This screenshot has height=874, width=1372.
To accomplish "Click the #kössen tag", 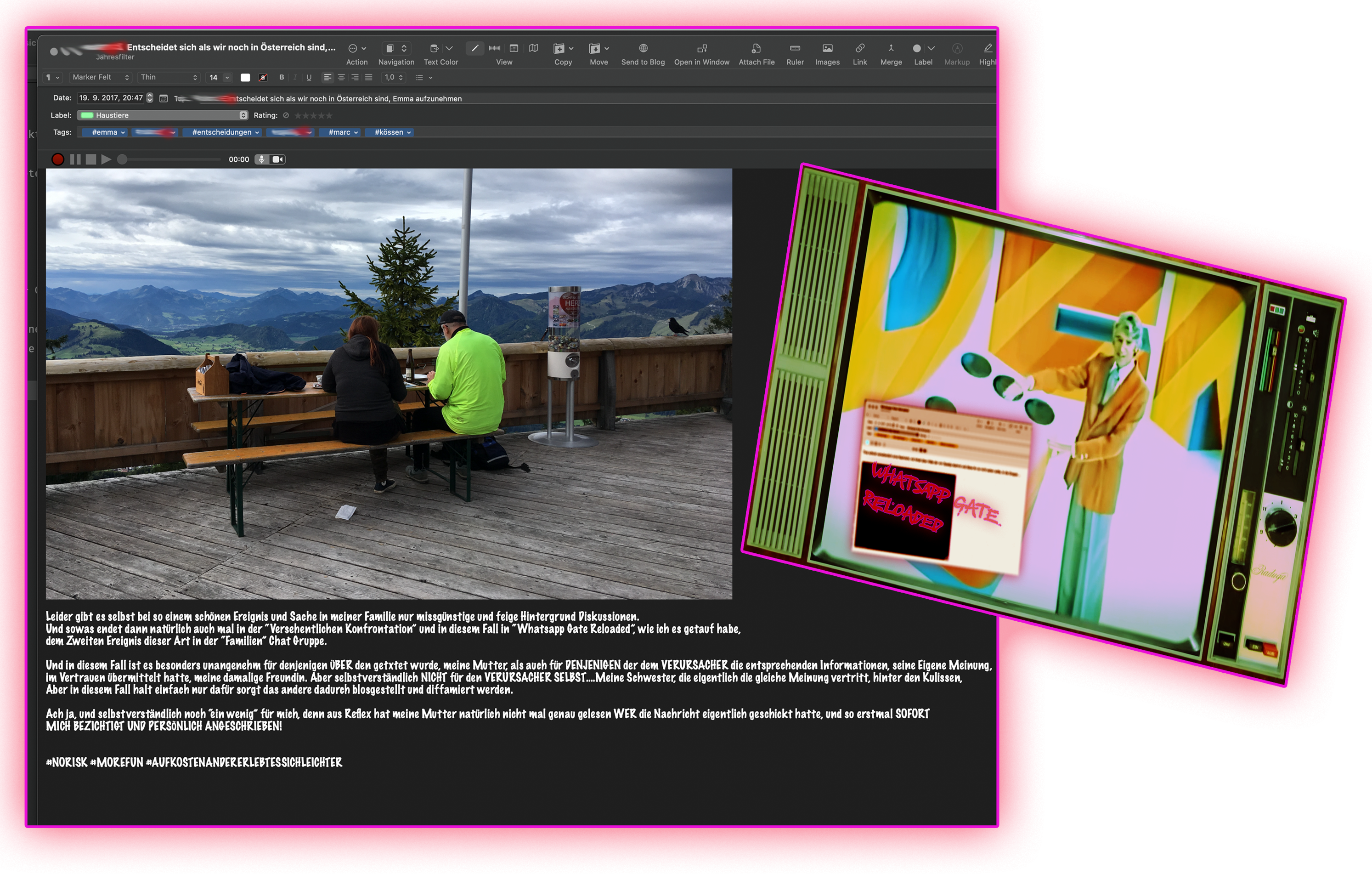I will (x=389, y=132).
